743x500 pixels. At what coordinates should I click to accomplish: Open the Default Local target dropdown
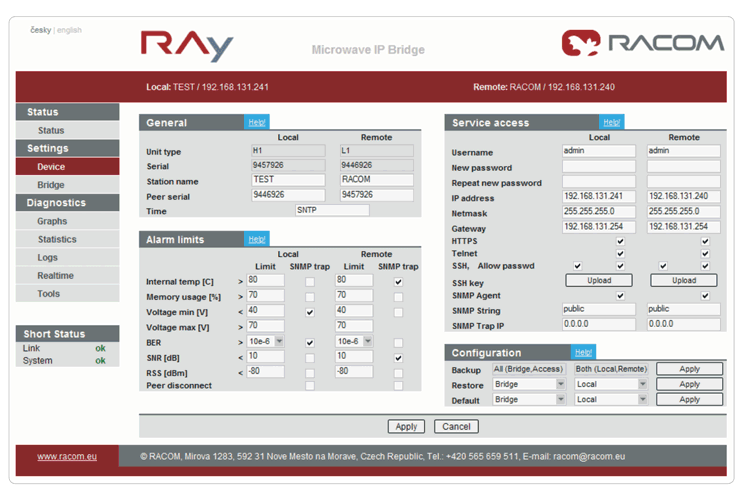click(x=612, y=399)
